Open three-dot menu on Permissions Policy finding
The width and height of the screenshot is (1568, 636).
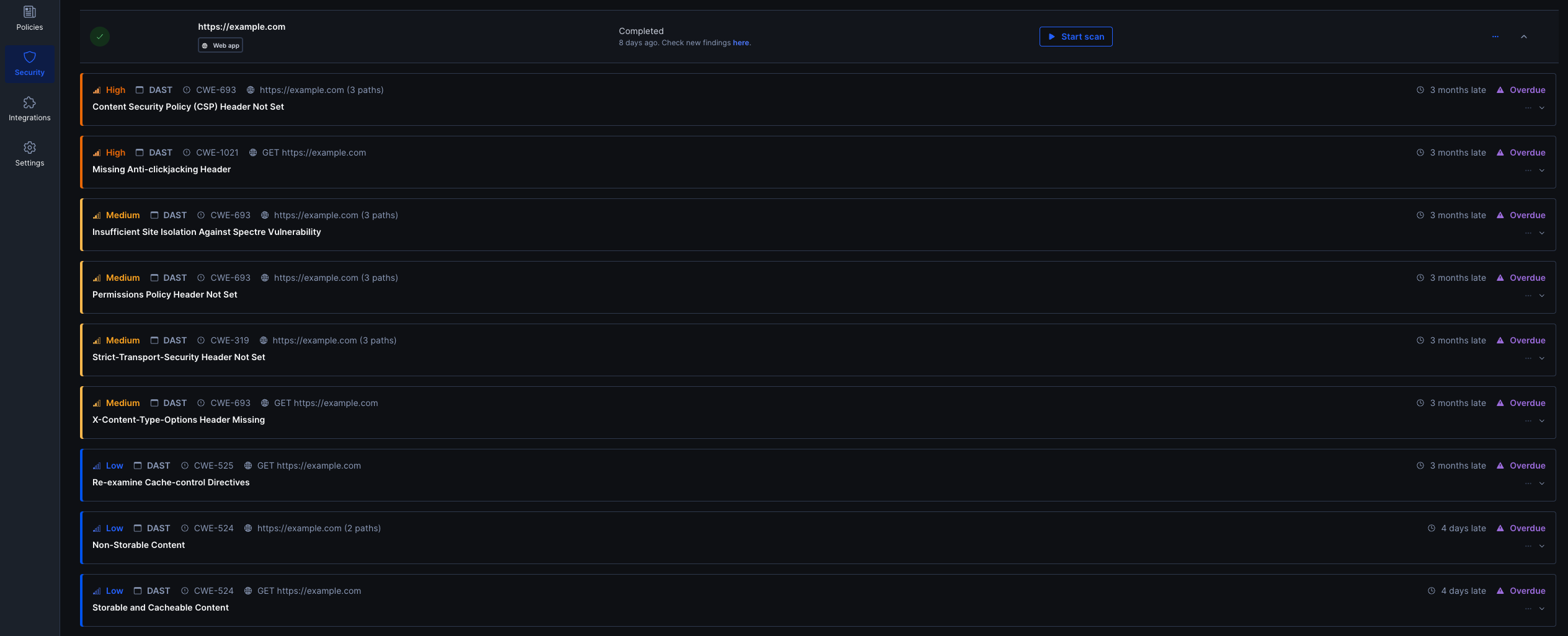point(1528,296)
